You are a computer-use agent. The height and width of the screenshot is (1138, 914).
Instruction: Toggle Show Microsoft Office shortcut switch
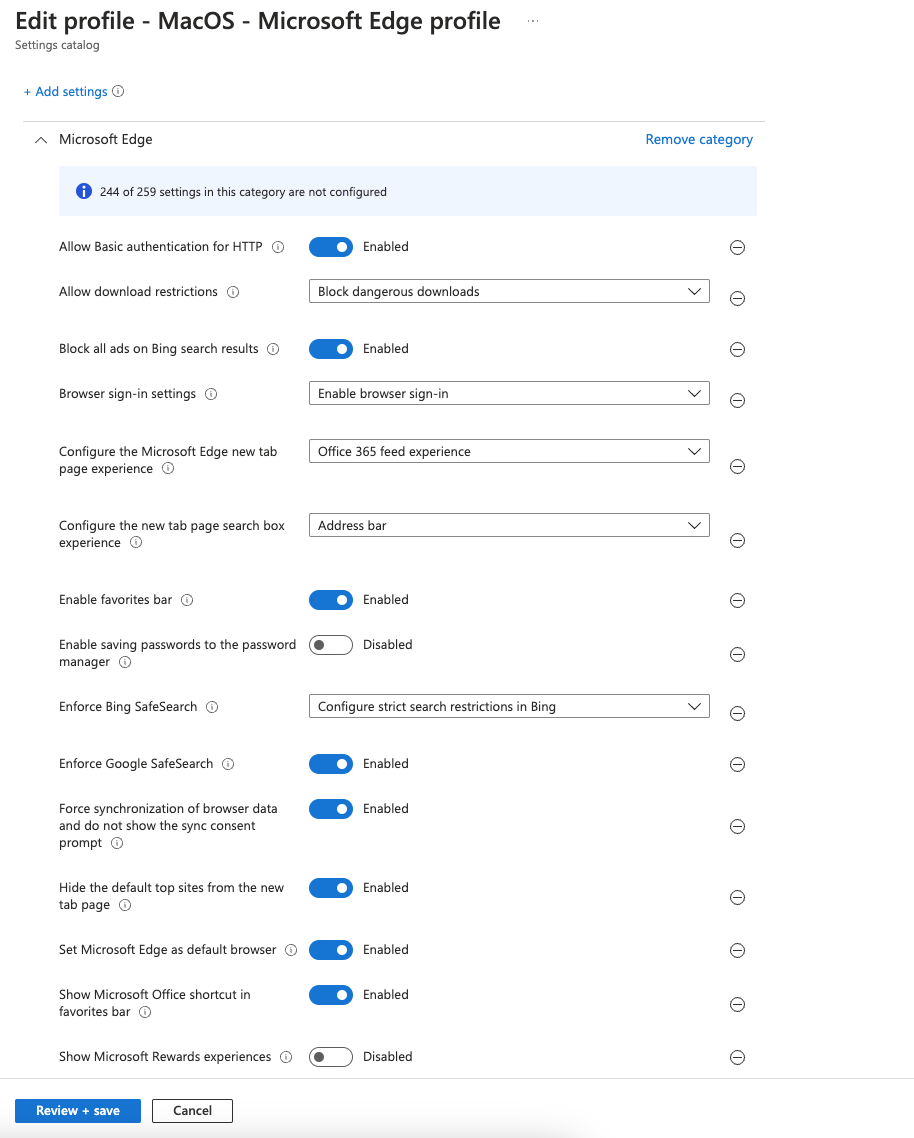click(x=331, y=995)
